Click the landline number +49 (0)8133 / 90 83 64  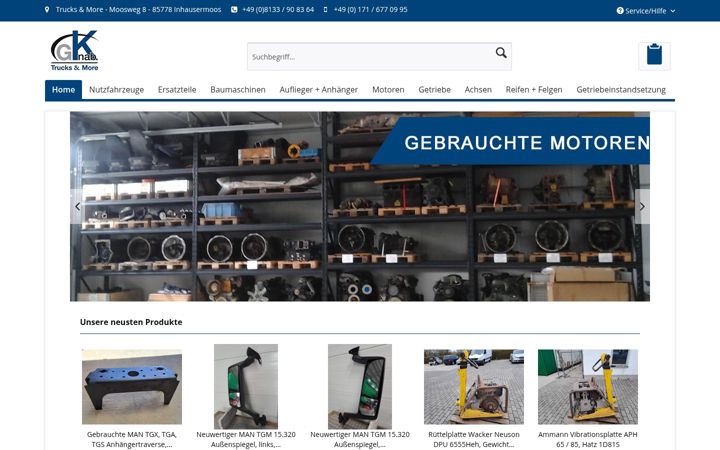278,10
